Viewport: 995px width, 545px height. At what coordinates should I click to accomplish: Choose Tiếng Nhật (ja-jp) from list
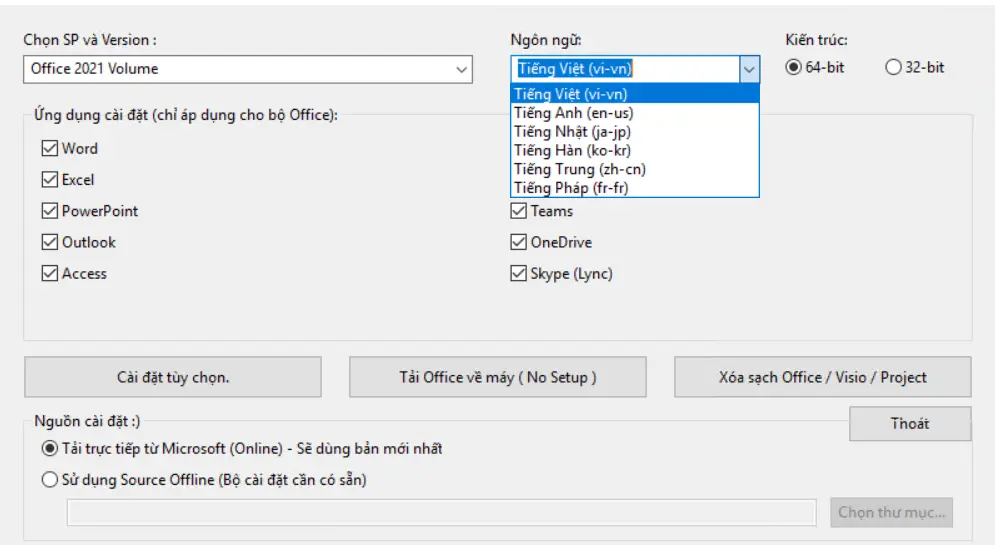tap(573, 131)
